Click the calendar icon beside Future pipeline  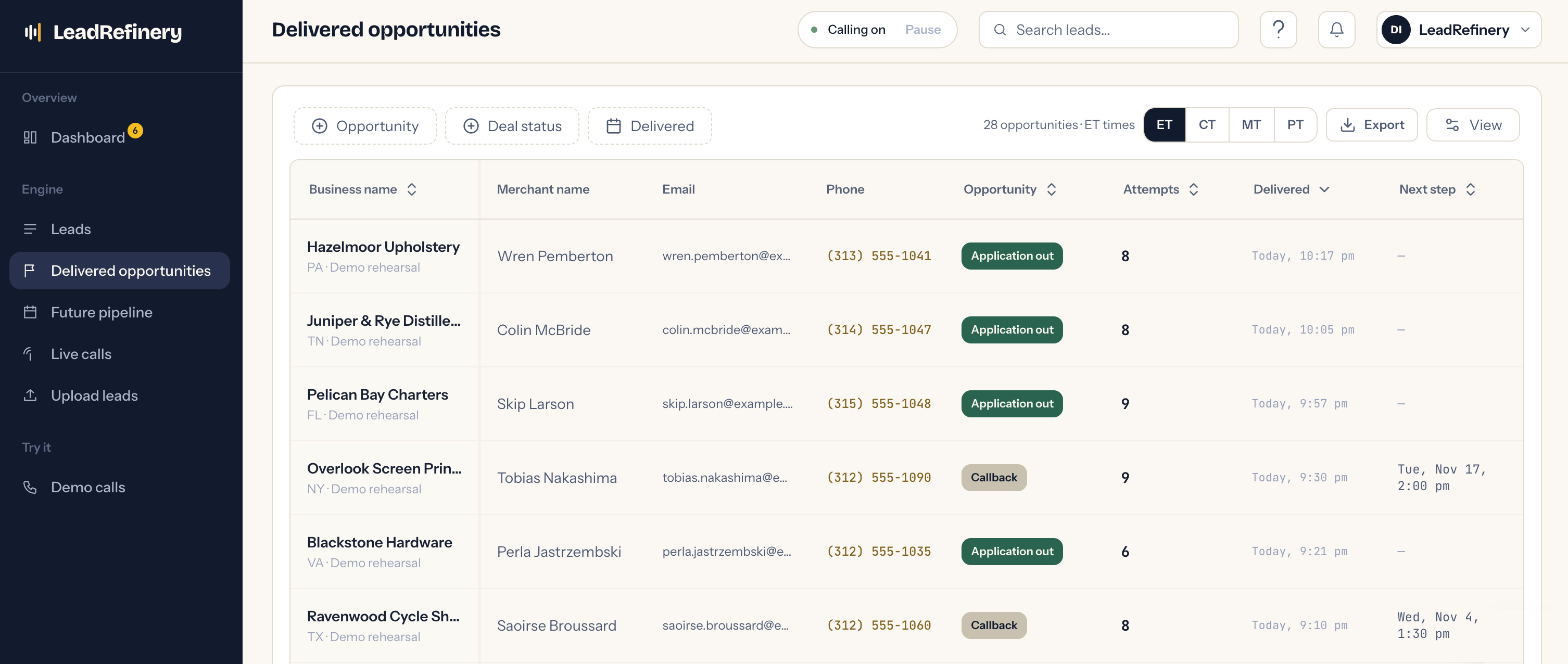tap(30, 312)
